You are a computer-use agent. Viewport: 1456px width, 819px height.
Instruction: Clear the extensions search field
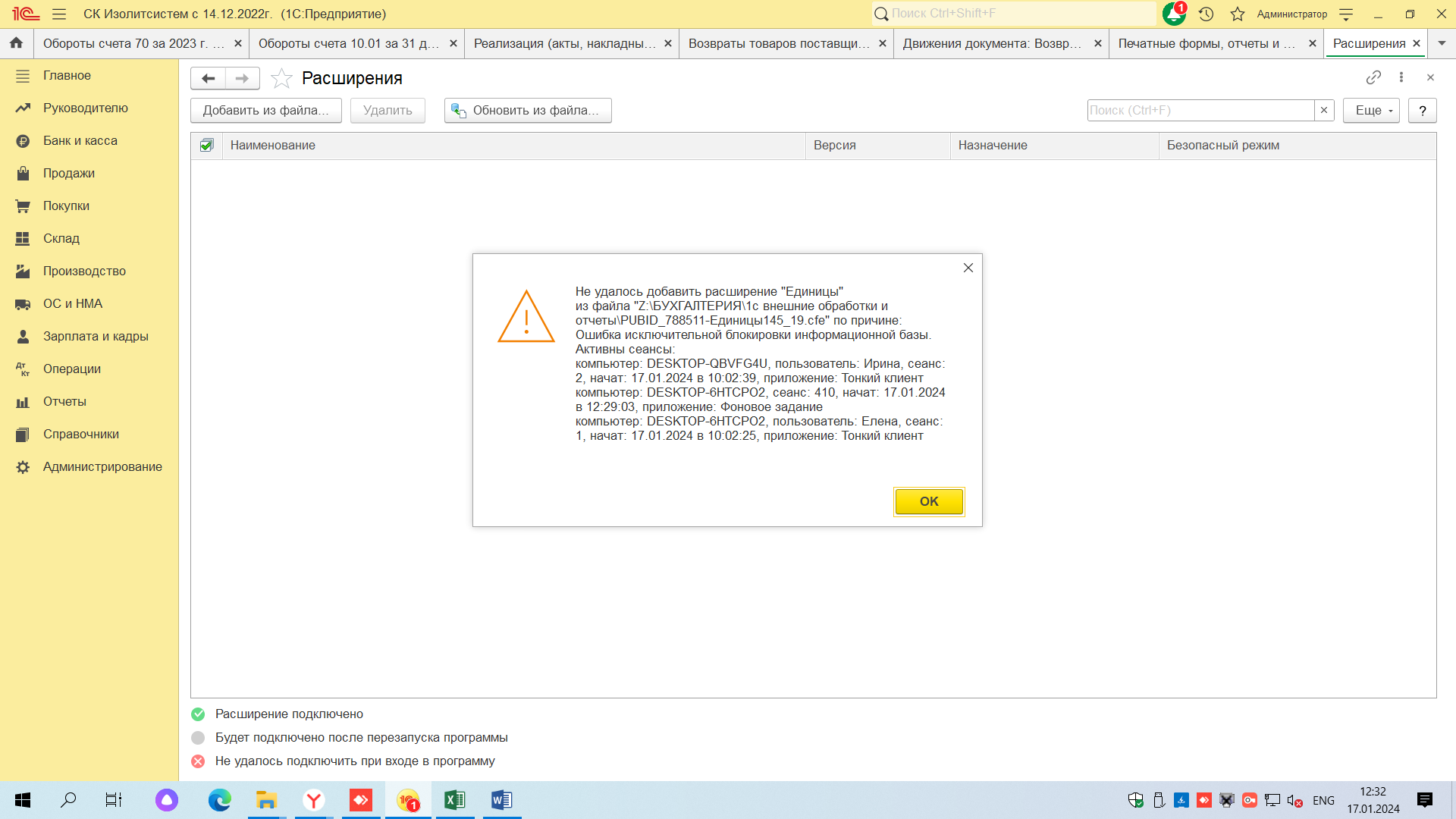pyautogui.click(x=1324, y=110)
